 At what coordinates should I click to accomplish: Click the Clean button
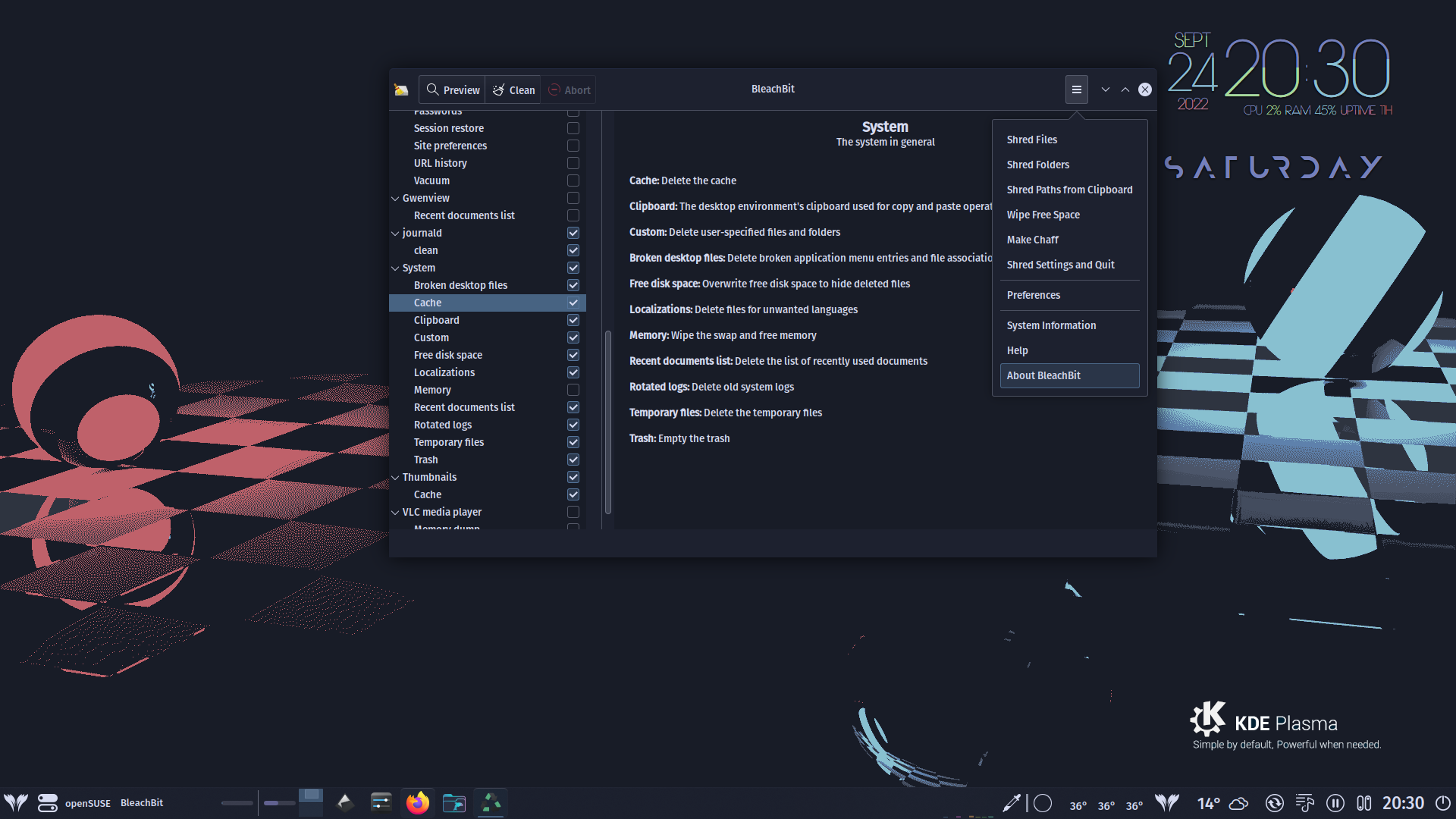(513, 89)
